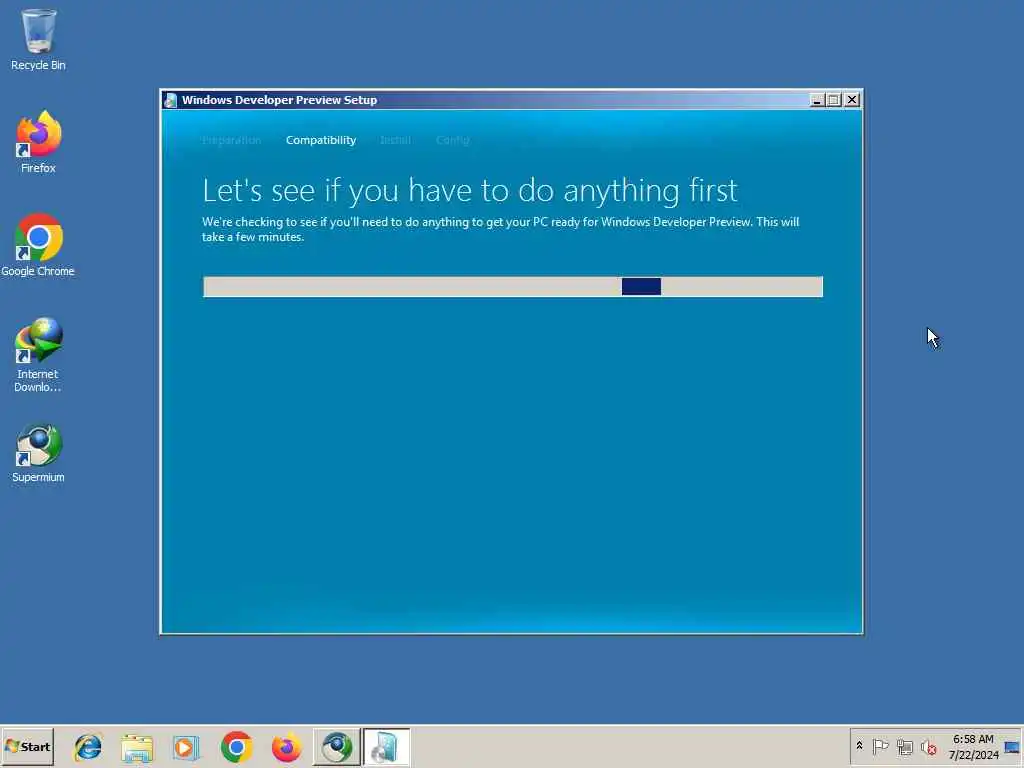The height and width of the screenshot is (768, 1024).
Task: Select the Internet Download Manager desktop shortcut
Action: 38,355
